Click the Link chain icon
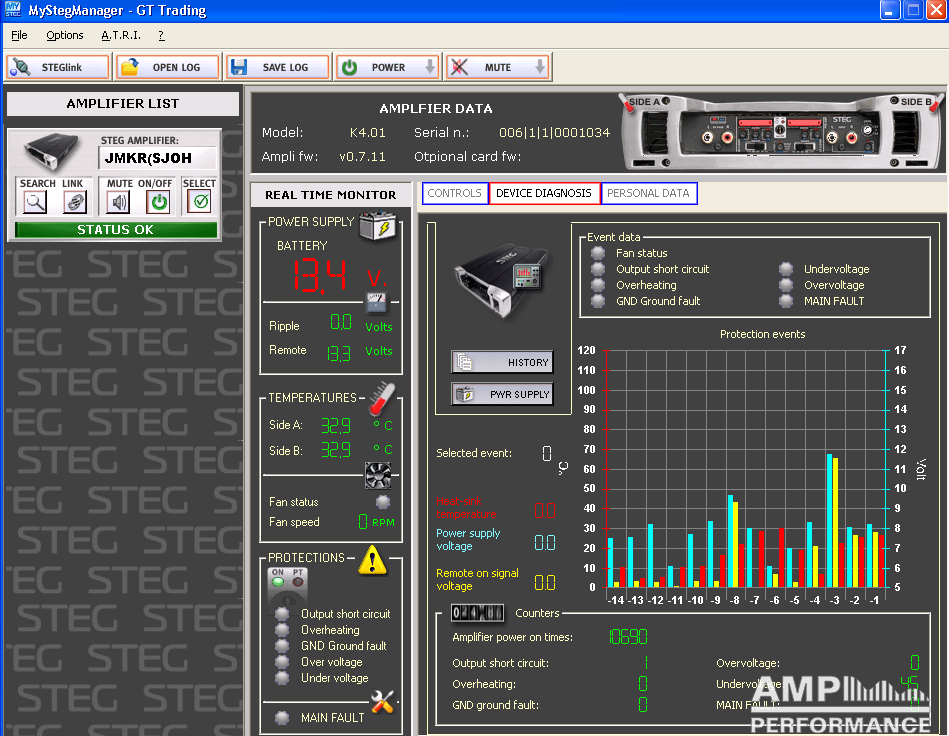 [74, 202]
